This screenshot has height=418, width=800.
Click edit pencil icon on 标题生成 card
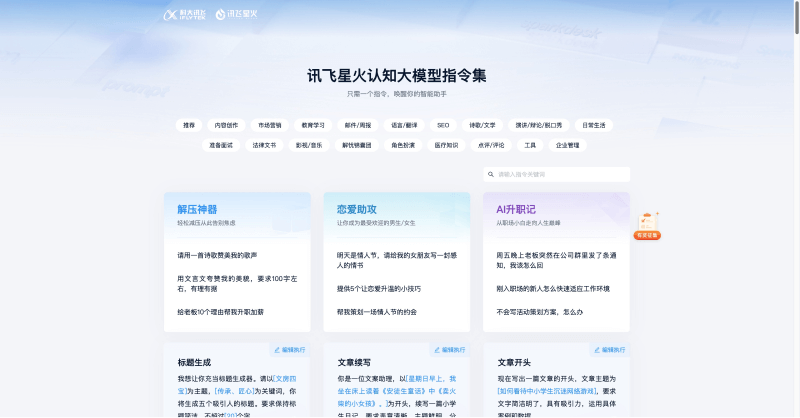[x=277, y=350]
